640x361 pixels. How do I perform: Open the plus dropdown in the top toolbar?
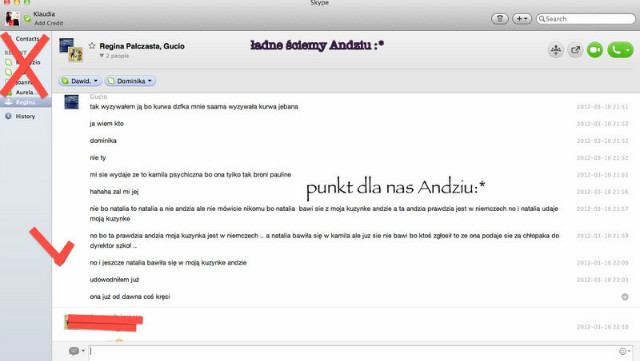[522, 19]
